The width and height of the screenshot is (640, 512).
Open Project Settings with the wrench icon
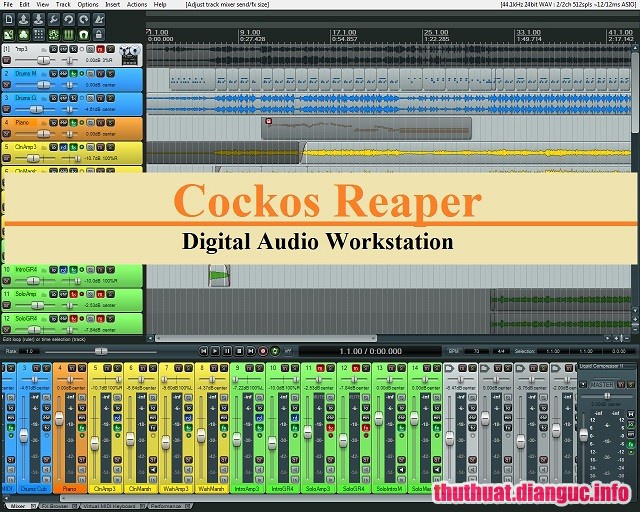53,19
